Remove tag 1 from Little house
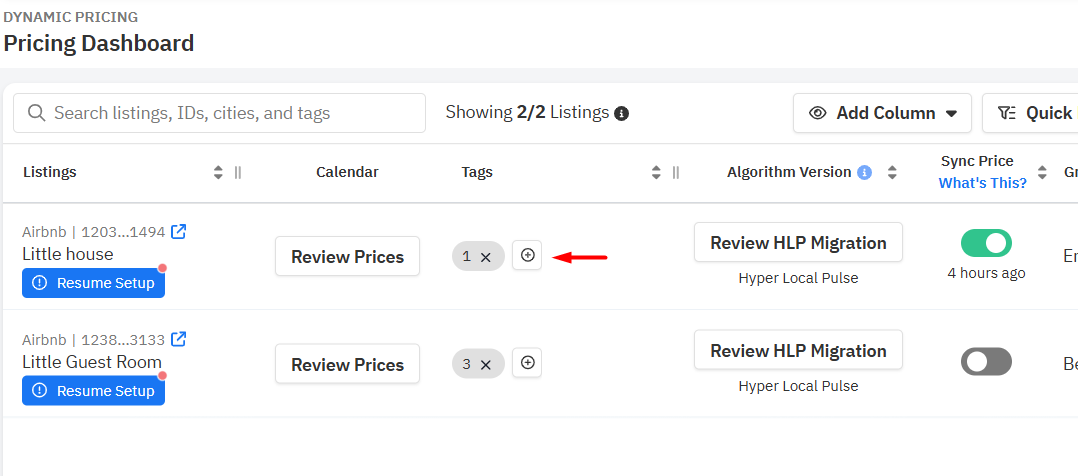This screenshot has width=1078, height=476. click(486, 257)
